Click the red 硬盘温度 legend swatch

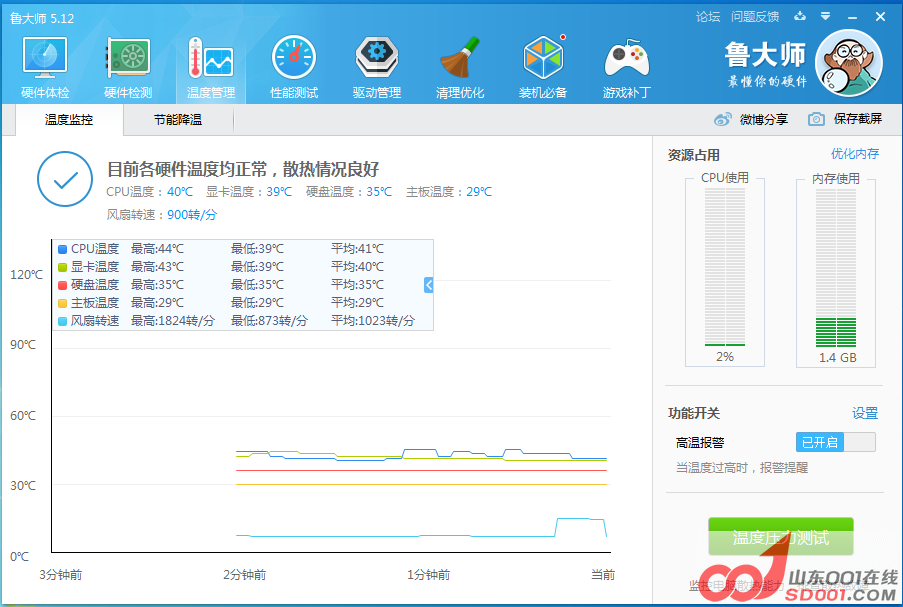pyautogui.click(x=63, y=285)
